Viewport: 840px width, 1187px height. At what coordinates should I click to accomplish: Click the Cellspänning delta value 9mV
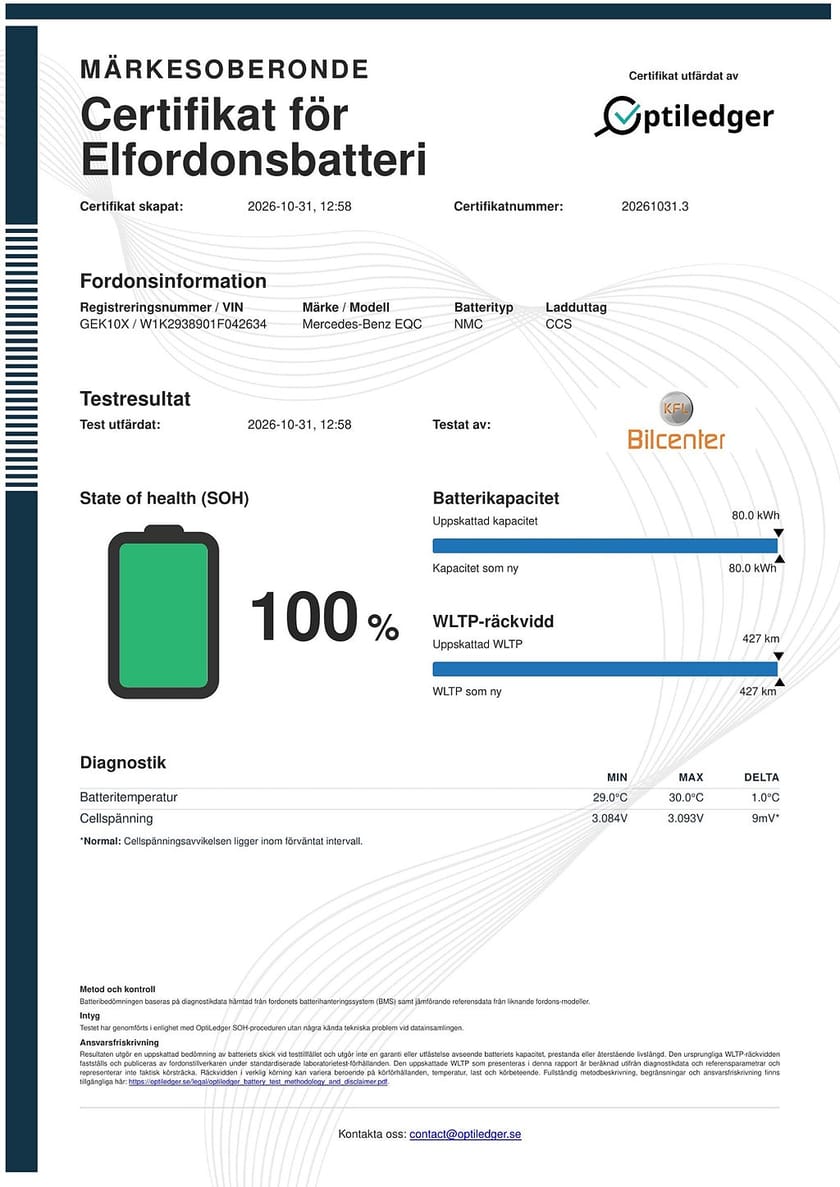point(765,818)
